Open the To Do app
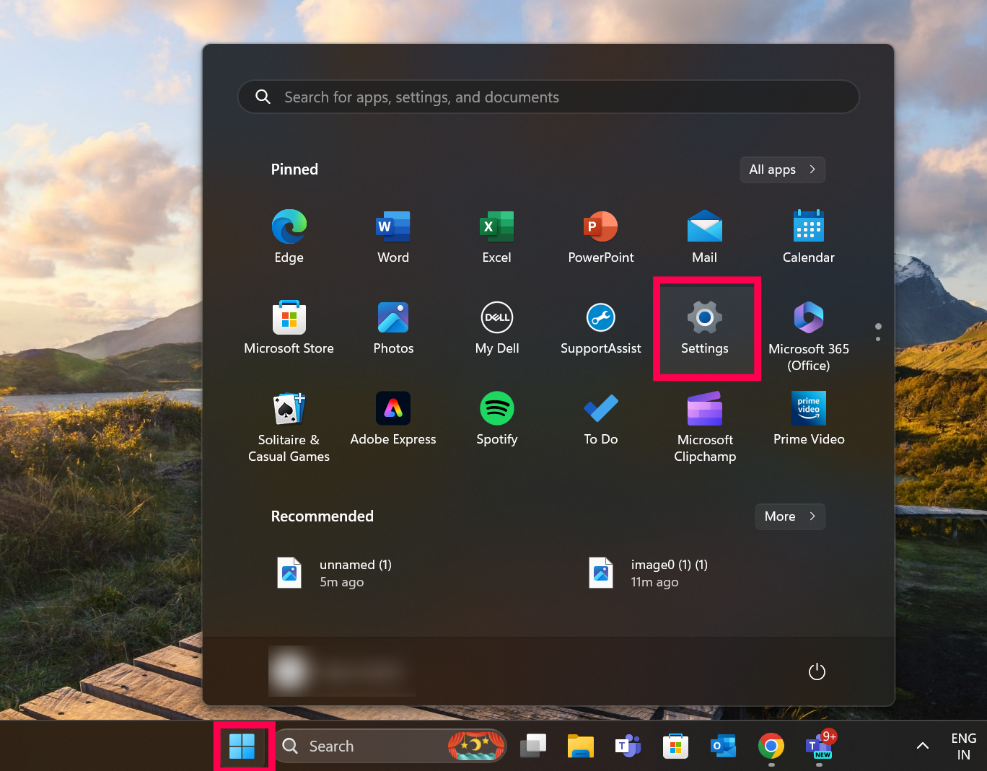The image size is (987, 771). click(x=601, y=419)
